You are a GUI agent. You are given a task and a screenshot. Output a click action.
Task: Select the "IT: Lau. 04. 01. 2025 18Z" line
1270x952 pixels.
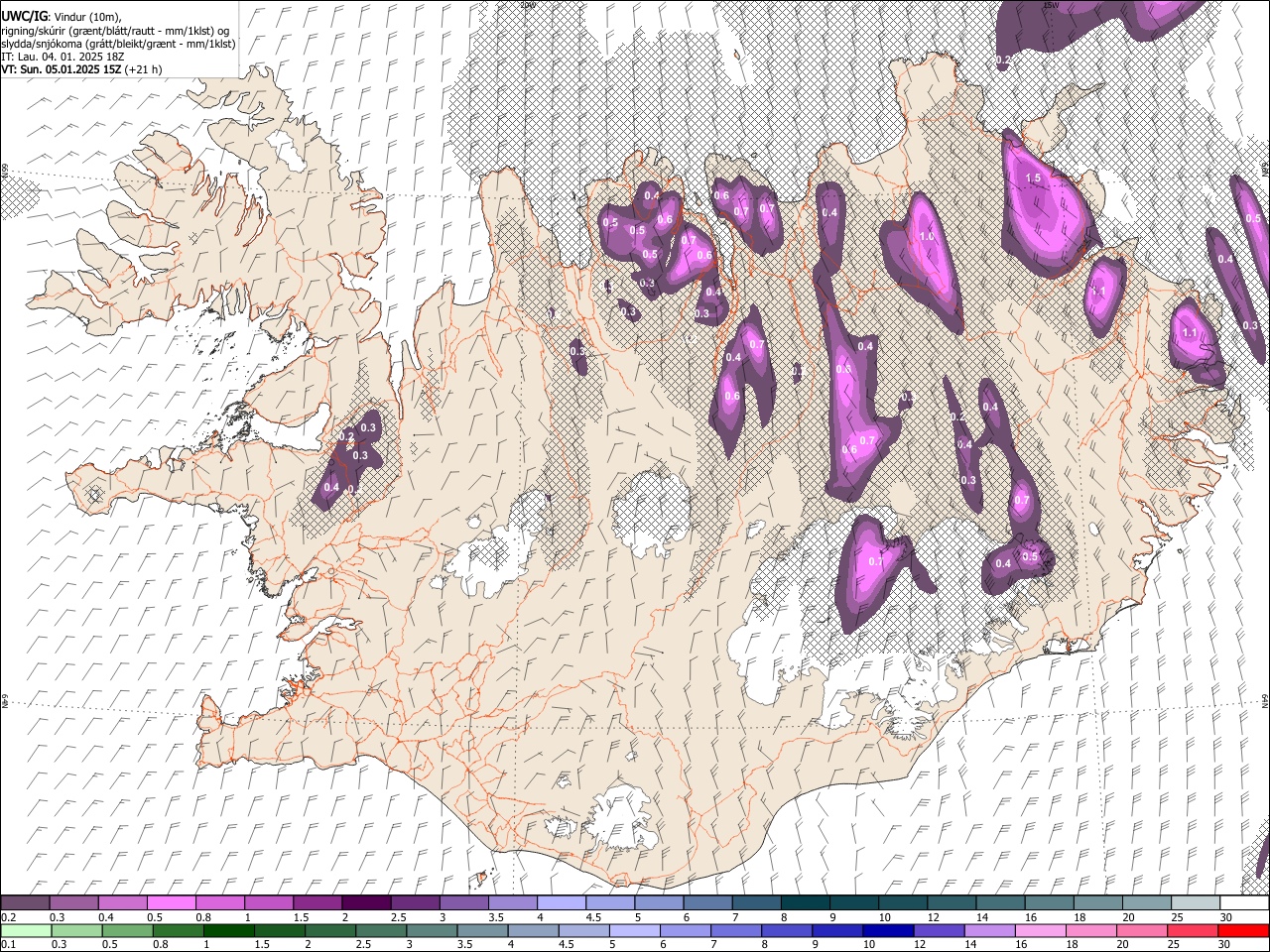(x=63, y=57)
